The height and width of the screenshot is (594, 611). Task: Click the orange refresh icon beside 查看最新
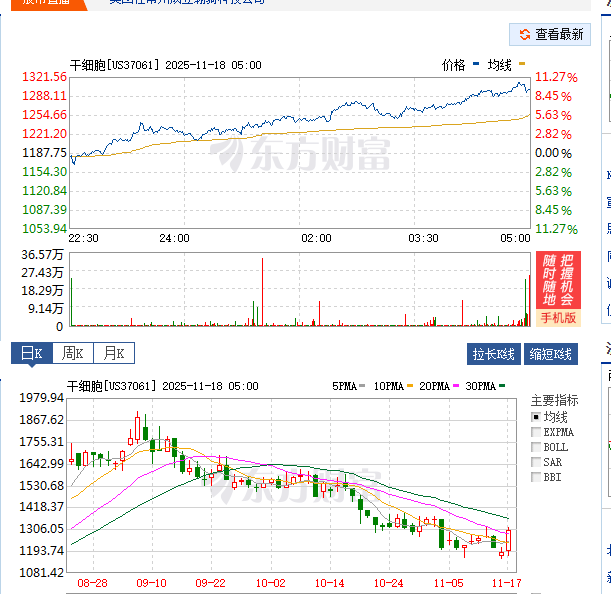tap(525, 34)
